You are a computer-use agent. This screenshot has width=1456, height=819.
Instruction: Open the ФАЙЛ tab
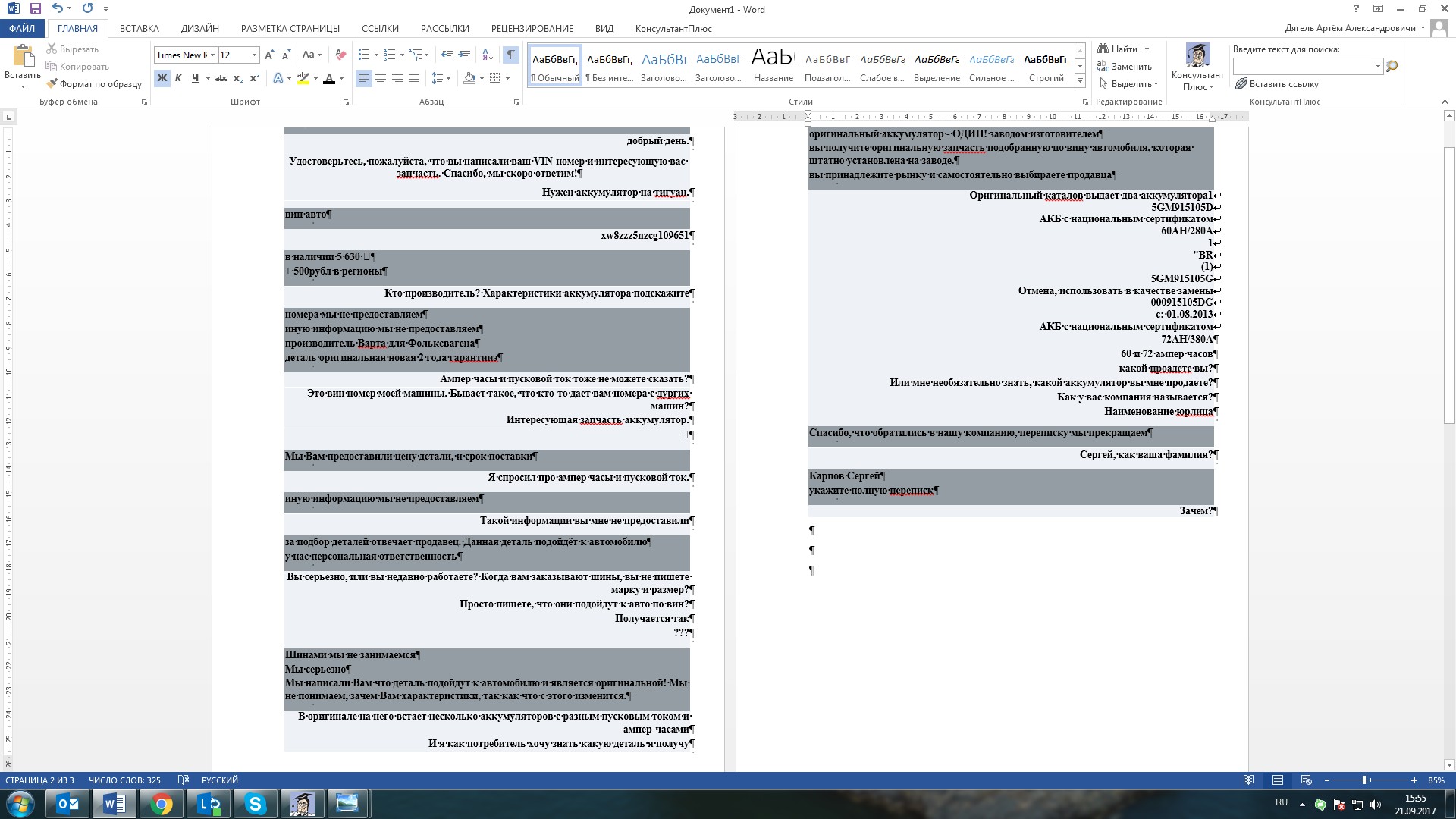[22, 28]
